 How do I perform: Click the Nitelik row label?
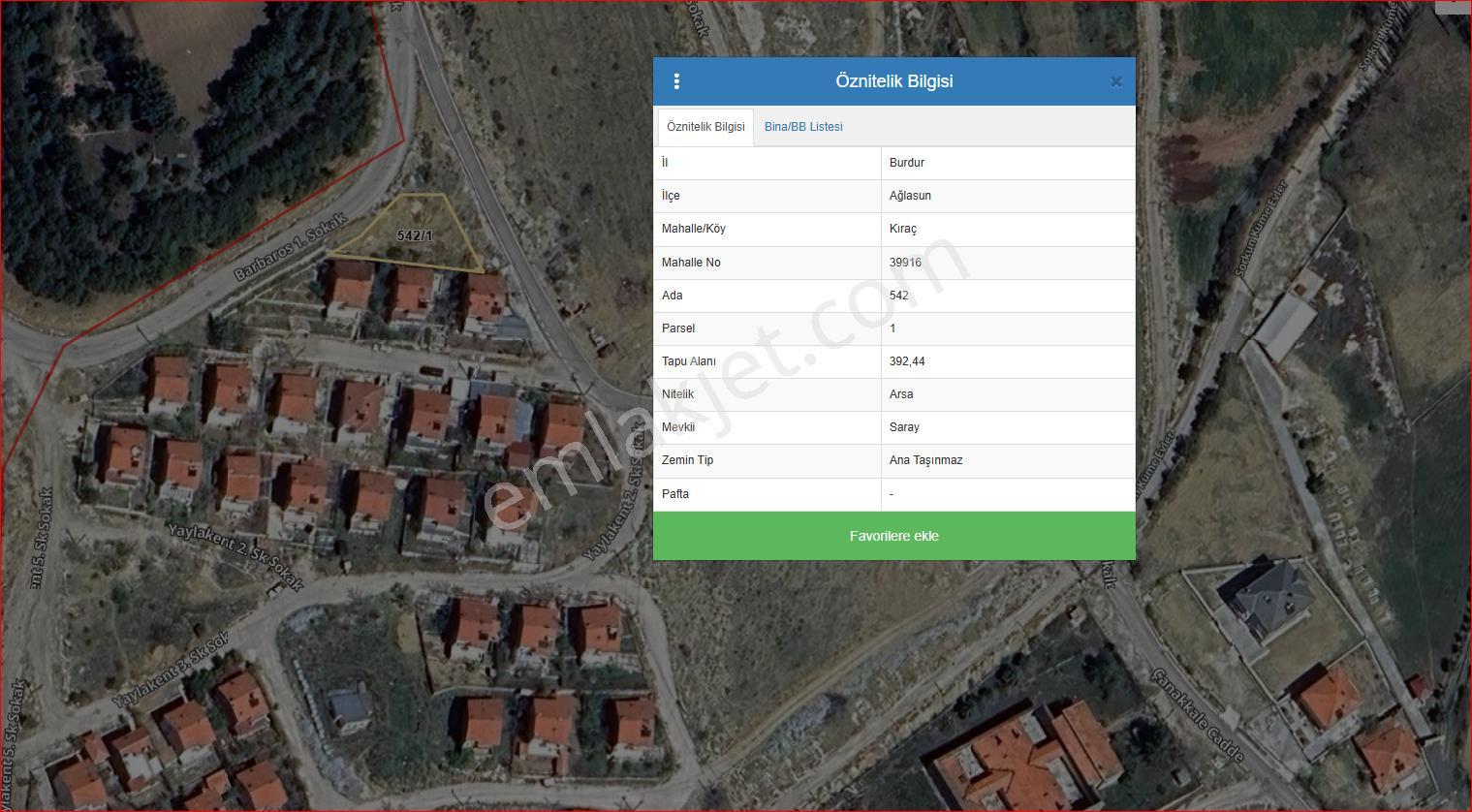coord(677,394)
